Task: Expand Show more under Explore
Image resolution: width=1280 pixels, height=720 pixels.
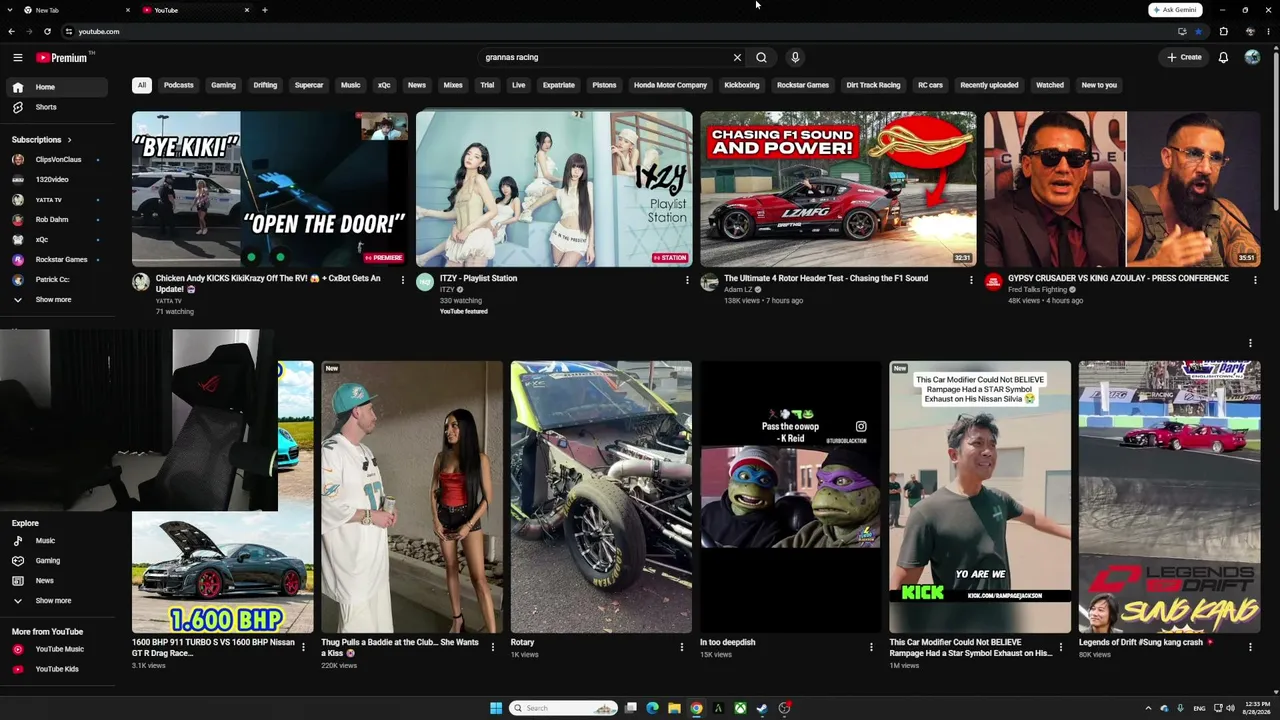Action: (x=57, y=601)
